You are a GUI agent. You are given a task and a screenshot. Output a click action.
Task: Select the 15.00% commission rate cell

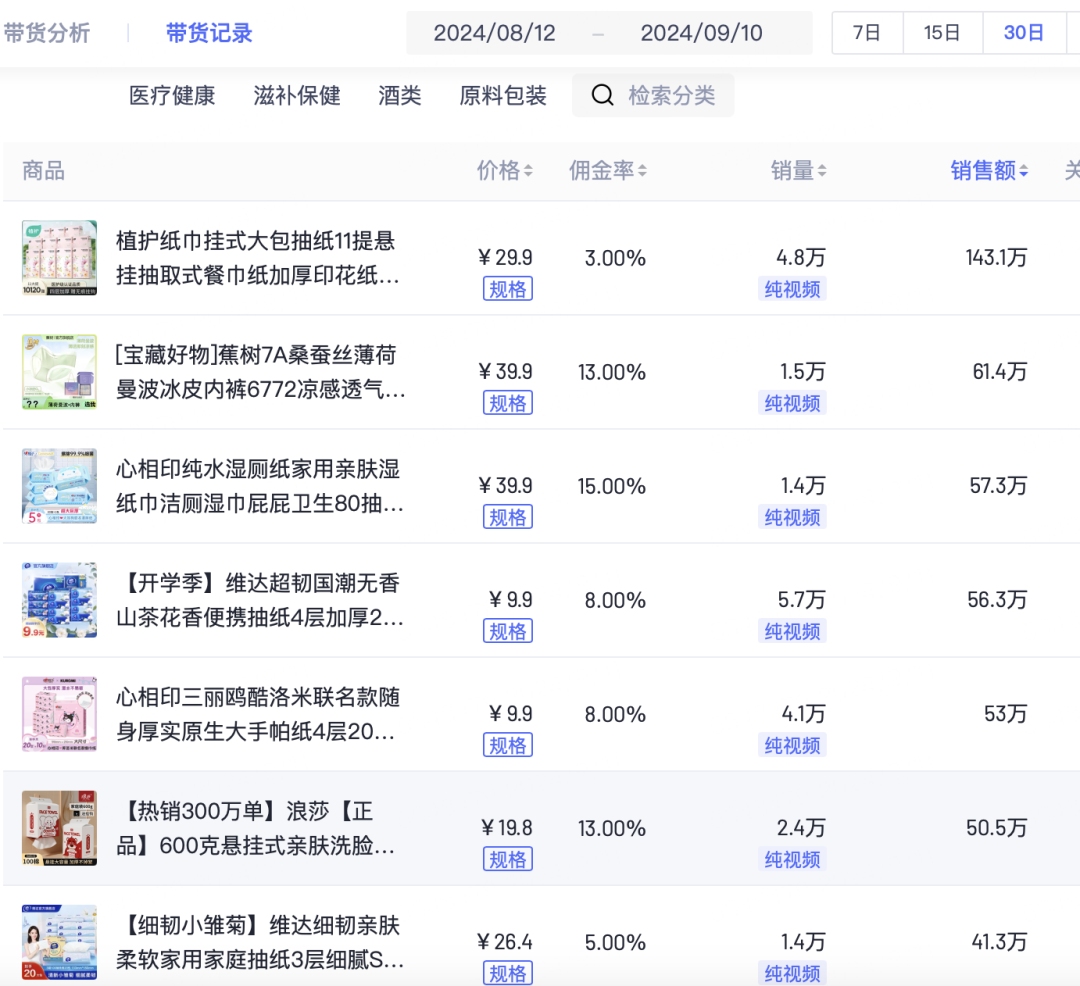click(x=612, y=487)
